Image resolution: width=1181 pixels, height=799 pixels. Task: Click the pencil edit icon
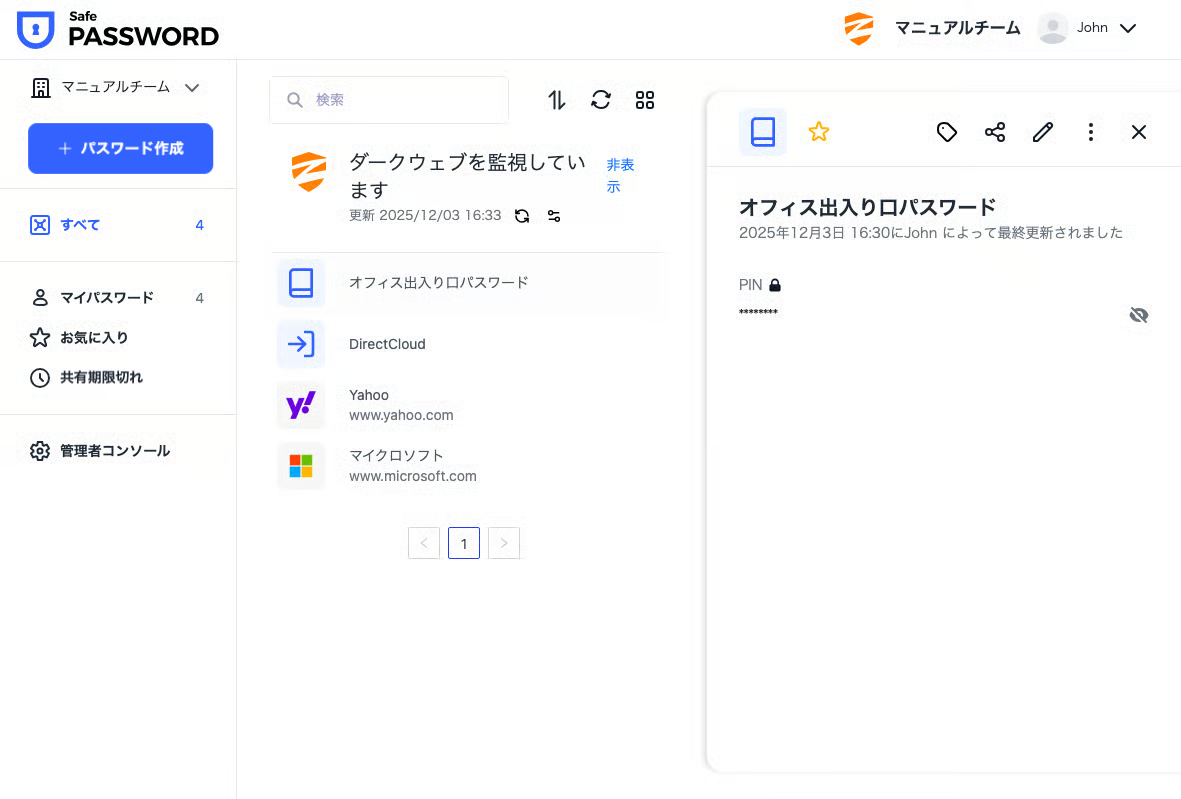(1042, 132)
